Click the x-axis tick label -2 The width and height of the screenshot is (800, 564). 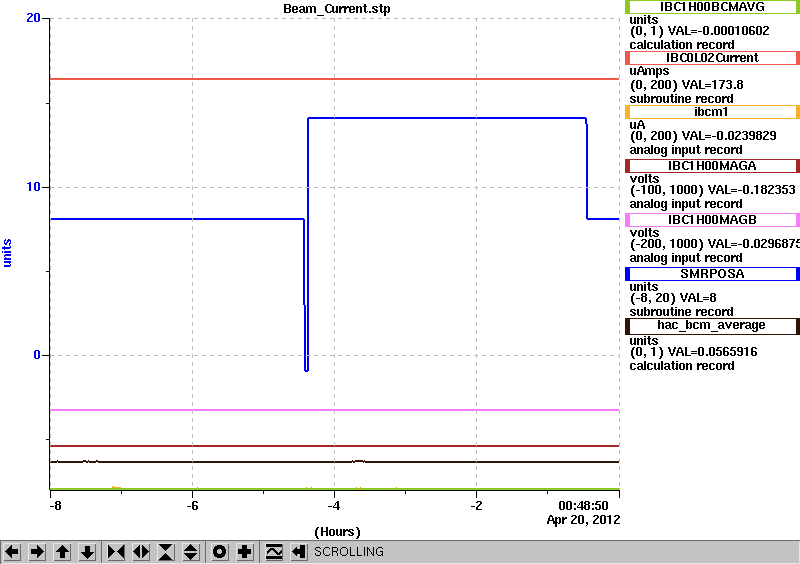tap(476, 506)
